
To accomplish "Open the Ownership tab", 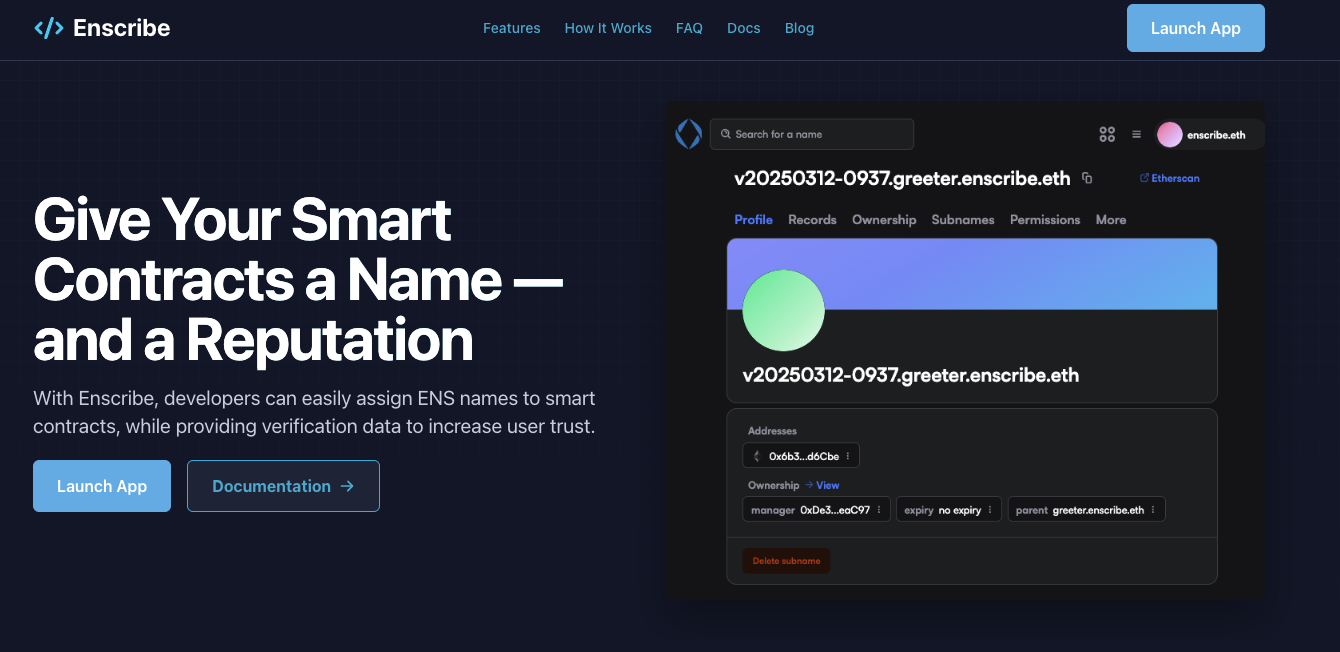I will coord(884,220).
